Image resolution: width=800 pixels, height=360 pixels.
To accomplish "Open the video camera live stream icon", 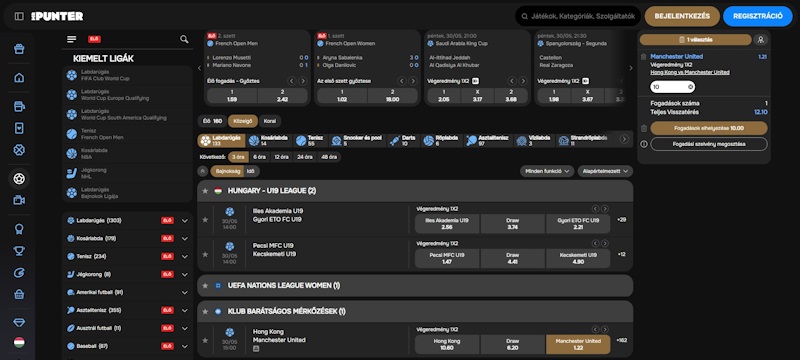I will (19, 200).
